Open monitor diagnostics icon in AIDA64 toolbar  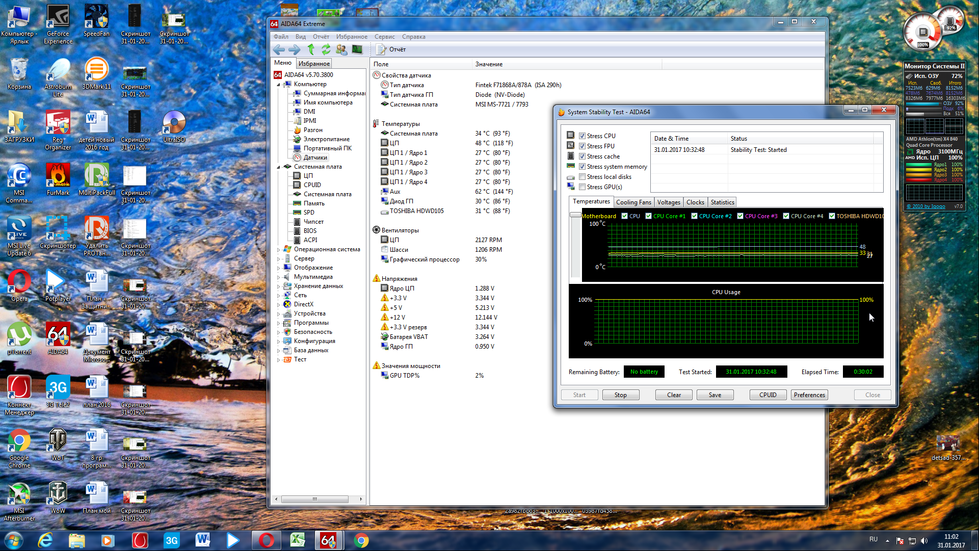pyautogui.click(x=357, y=49)
